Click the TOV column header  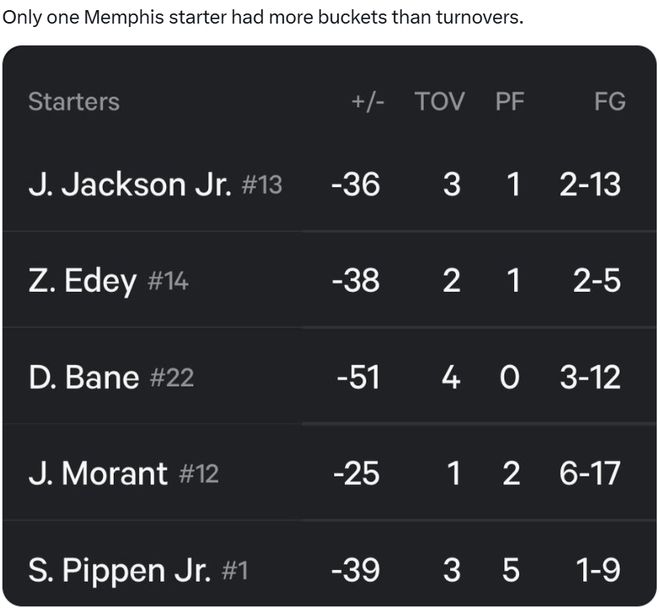coord(439,101)
